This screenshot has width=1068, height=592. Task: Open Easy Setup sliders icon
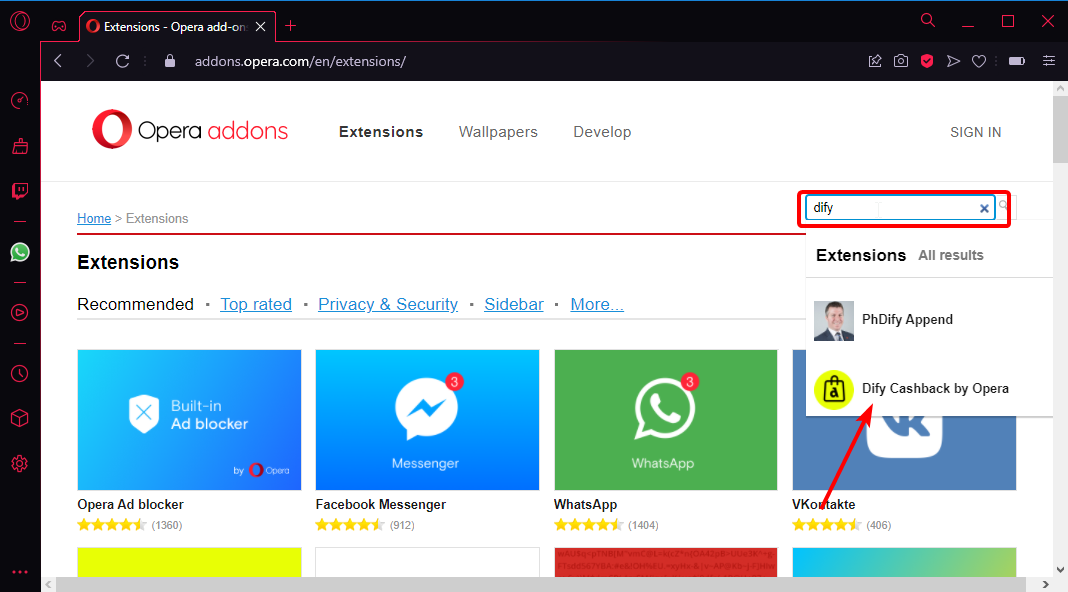[x=1049, y=61]
